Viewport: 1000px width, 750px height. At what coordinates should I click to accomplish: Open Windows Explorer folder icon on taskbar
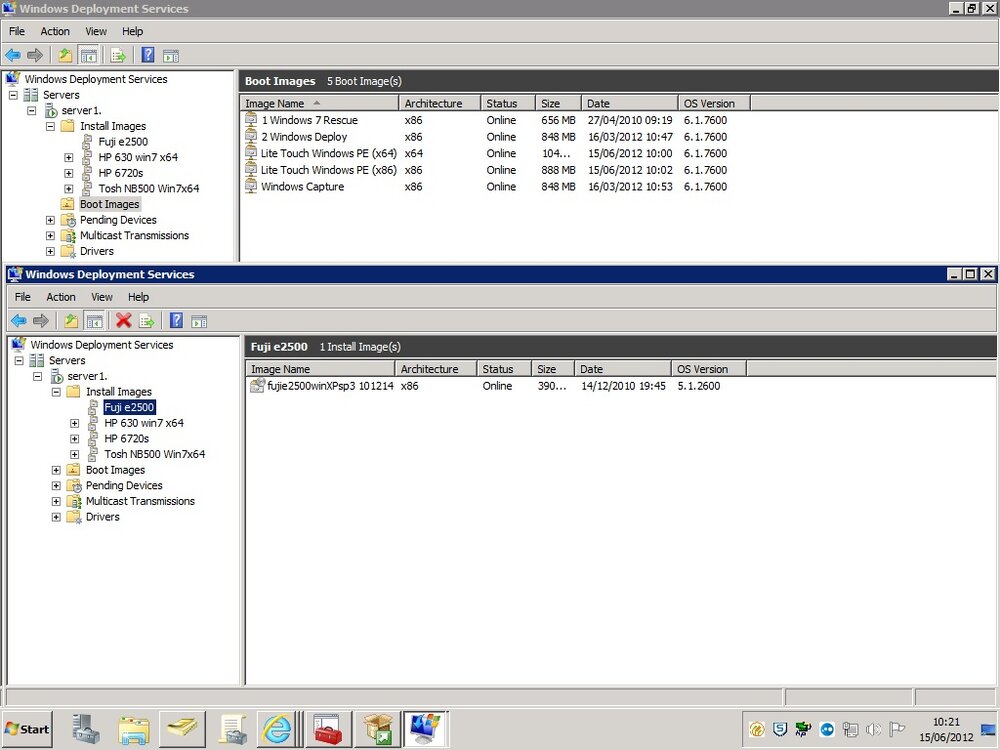pyautogui.click(x=134, y=729)
